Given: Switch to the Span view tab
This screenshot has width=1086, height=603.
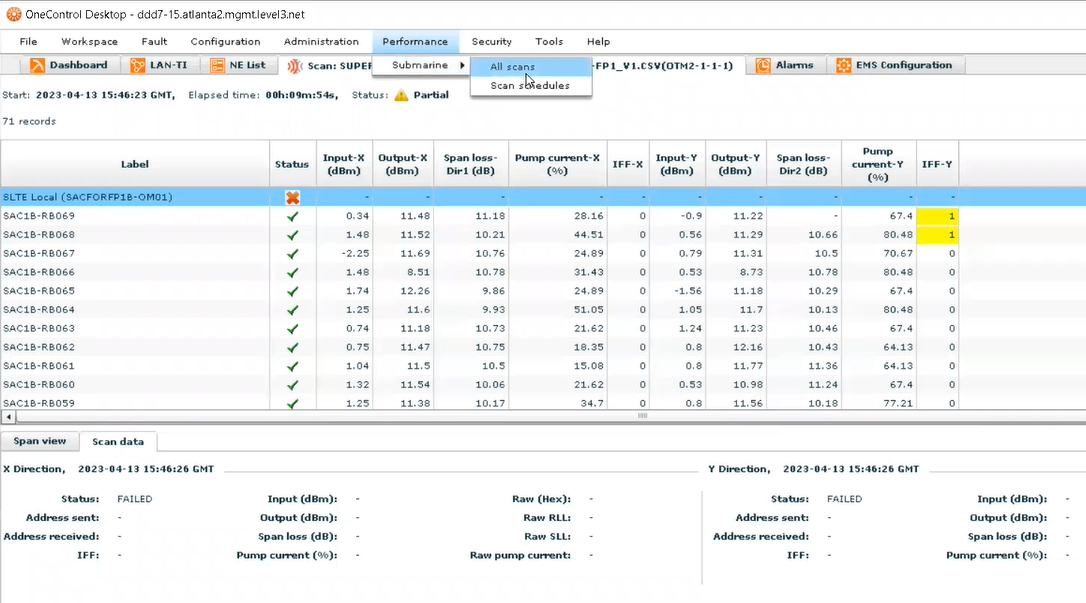Looking at the screenshot, I should (x=38, y=440).
